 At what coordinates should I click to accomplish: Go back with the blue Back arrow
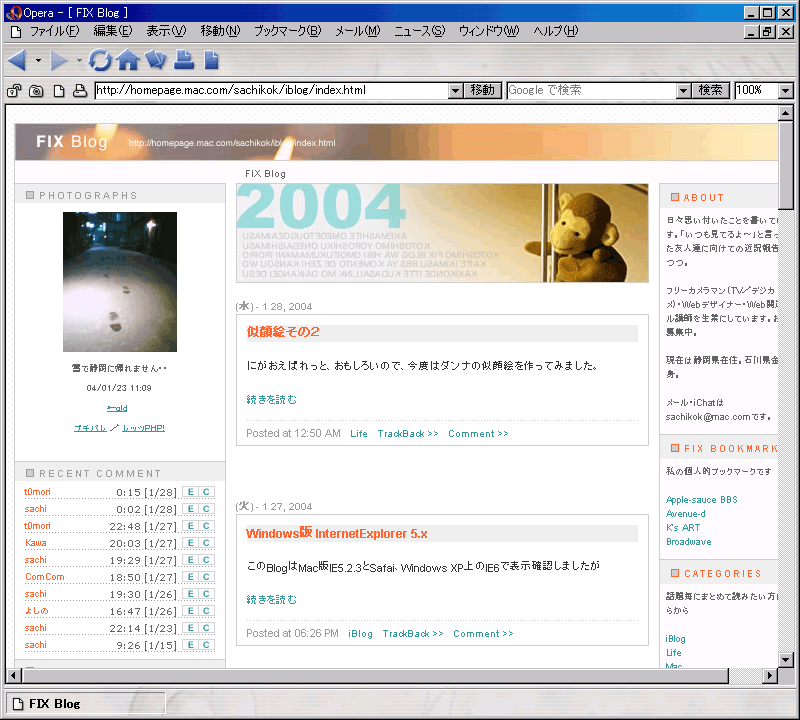[17, 60]
